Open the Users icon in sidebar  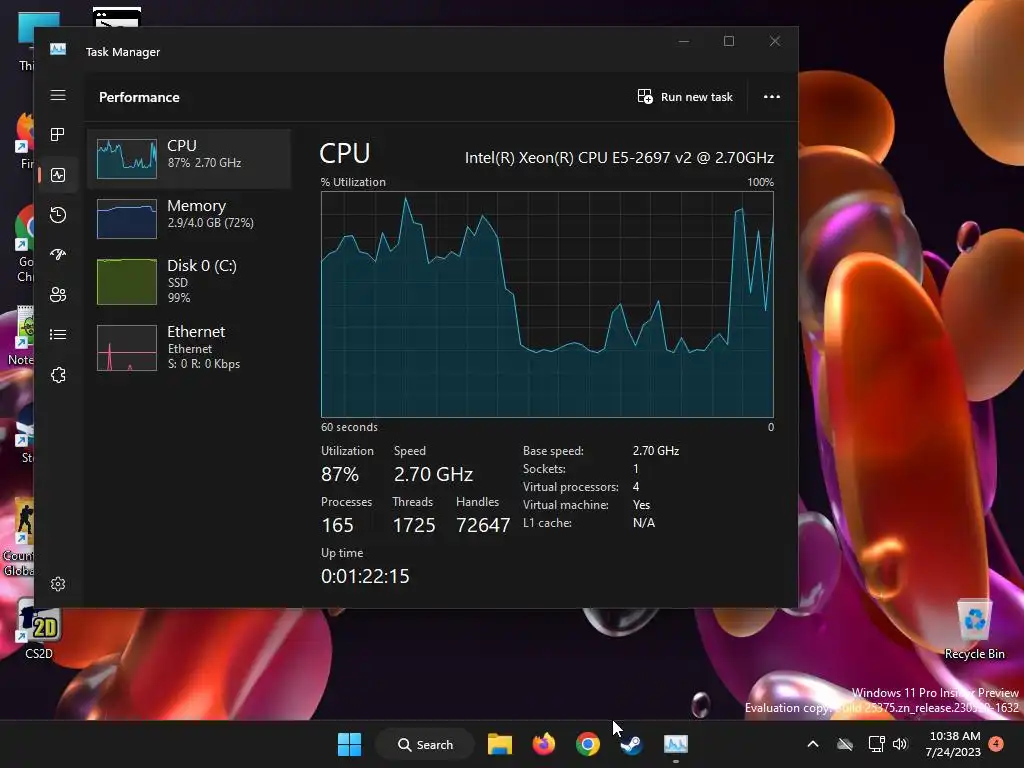(58, 295)
